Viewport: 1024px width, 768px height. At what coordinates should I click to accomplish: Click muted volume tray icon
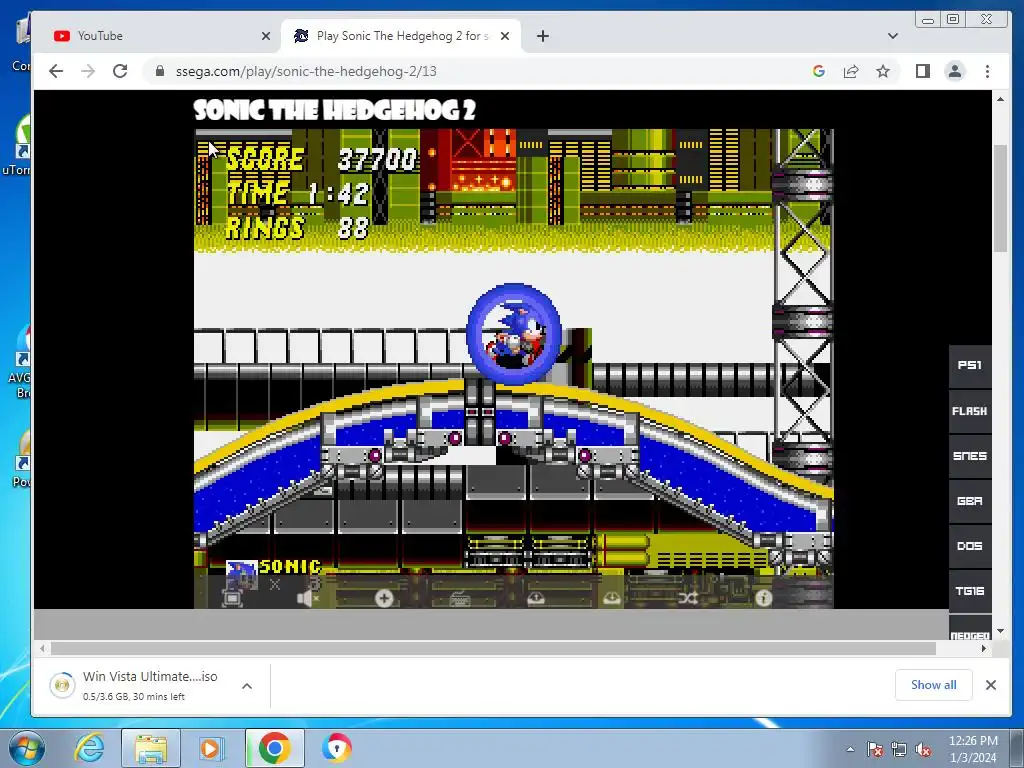point(923,750)
